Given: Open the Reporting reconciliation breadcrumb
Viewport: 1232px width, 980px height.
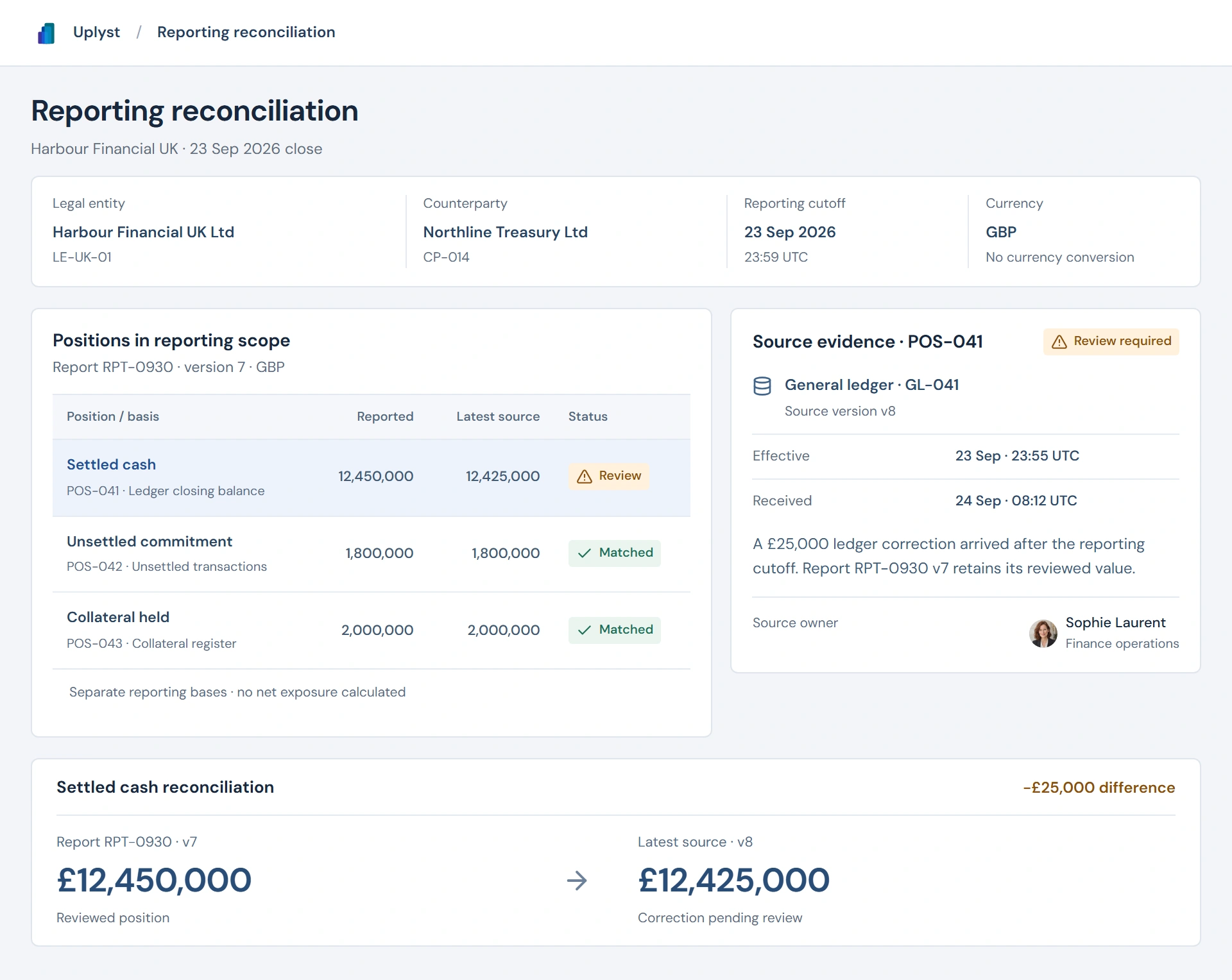Looking at the screenshot, I should click(246, 32).
